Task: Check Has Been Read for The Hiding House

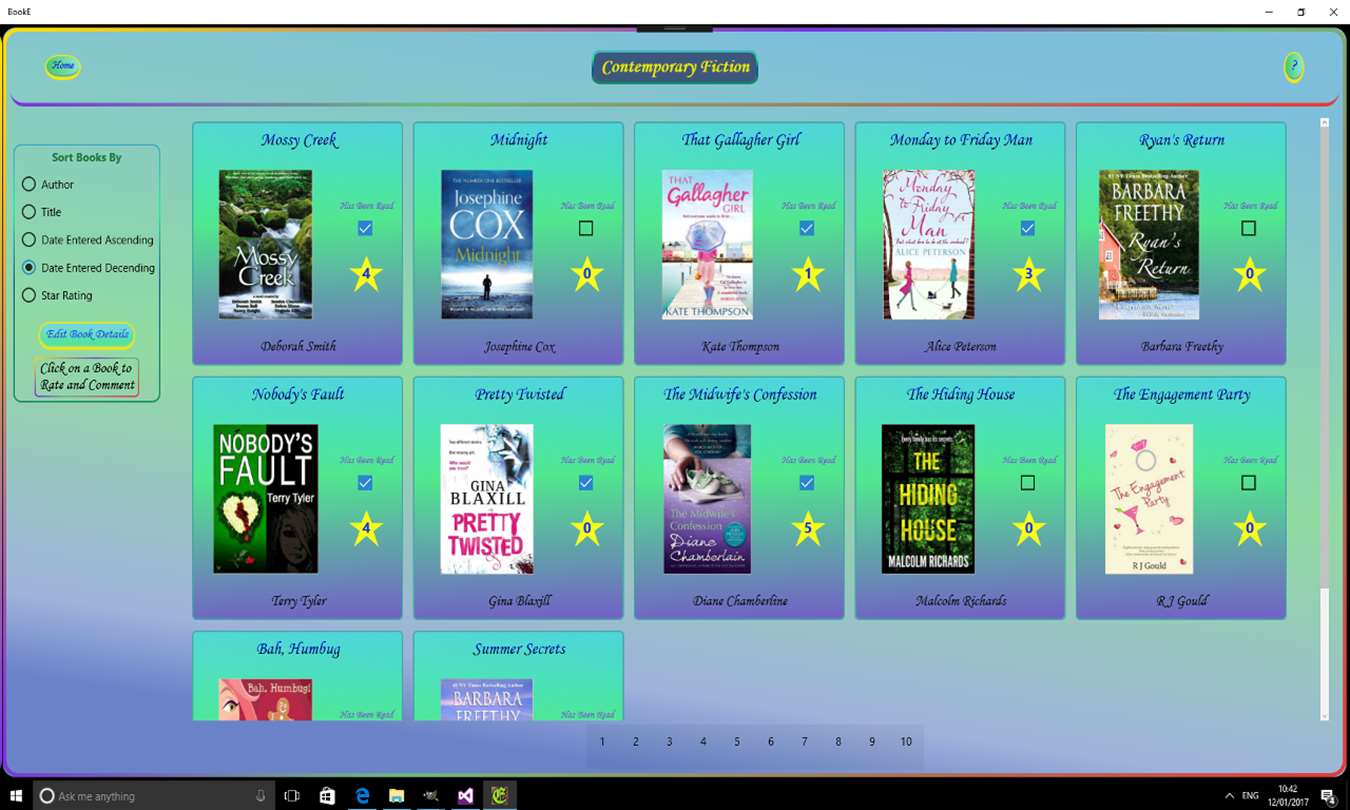Action: [x=1028, y=483]
